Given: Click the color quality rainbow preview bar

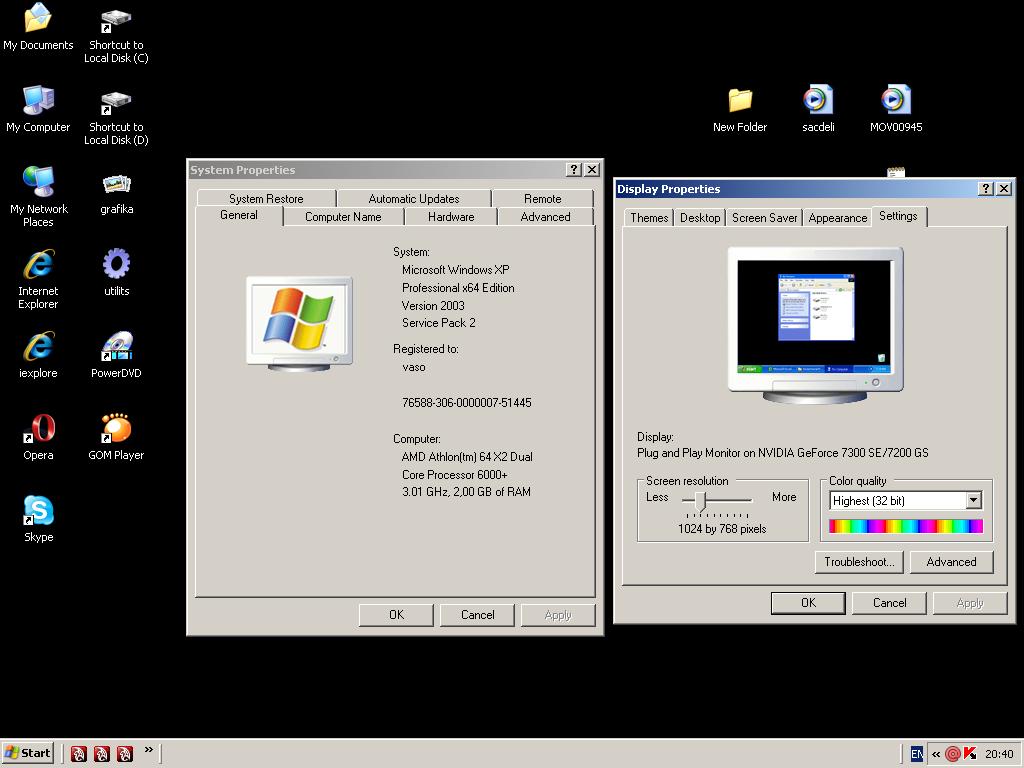Looking at the screenshot, I should [x=906, y=526].
